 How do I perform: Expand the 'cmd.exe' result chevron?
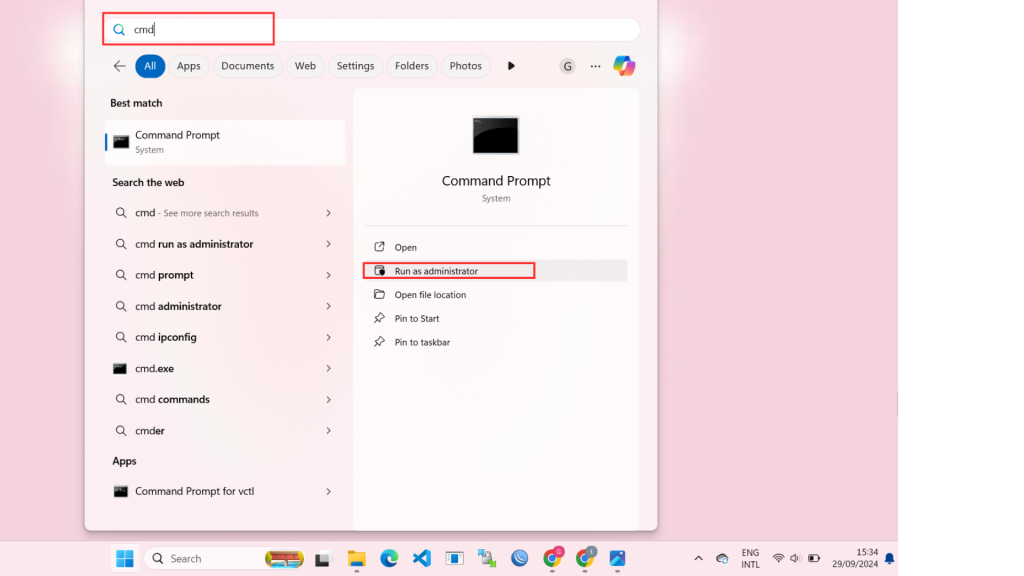(x=329, y=368)
